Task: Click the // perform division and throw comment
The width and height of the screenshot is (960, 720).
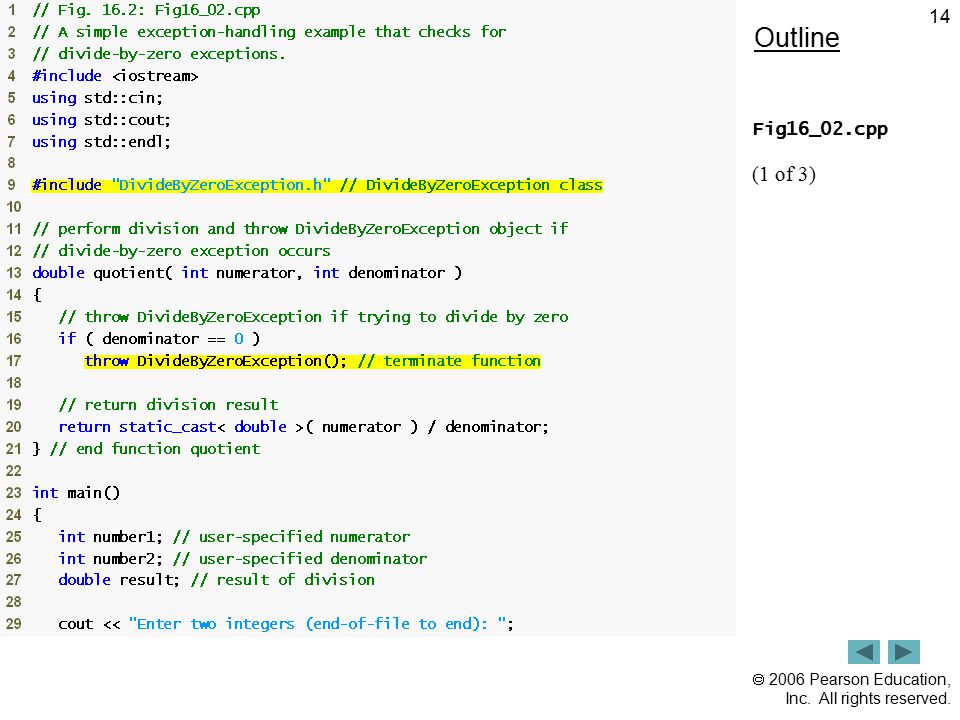Action: coord(300,229)
